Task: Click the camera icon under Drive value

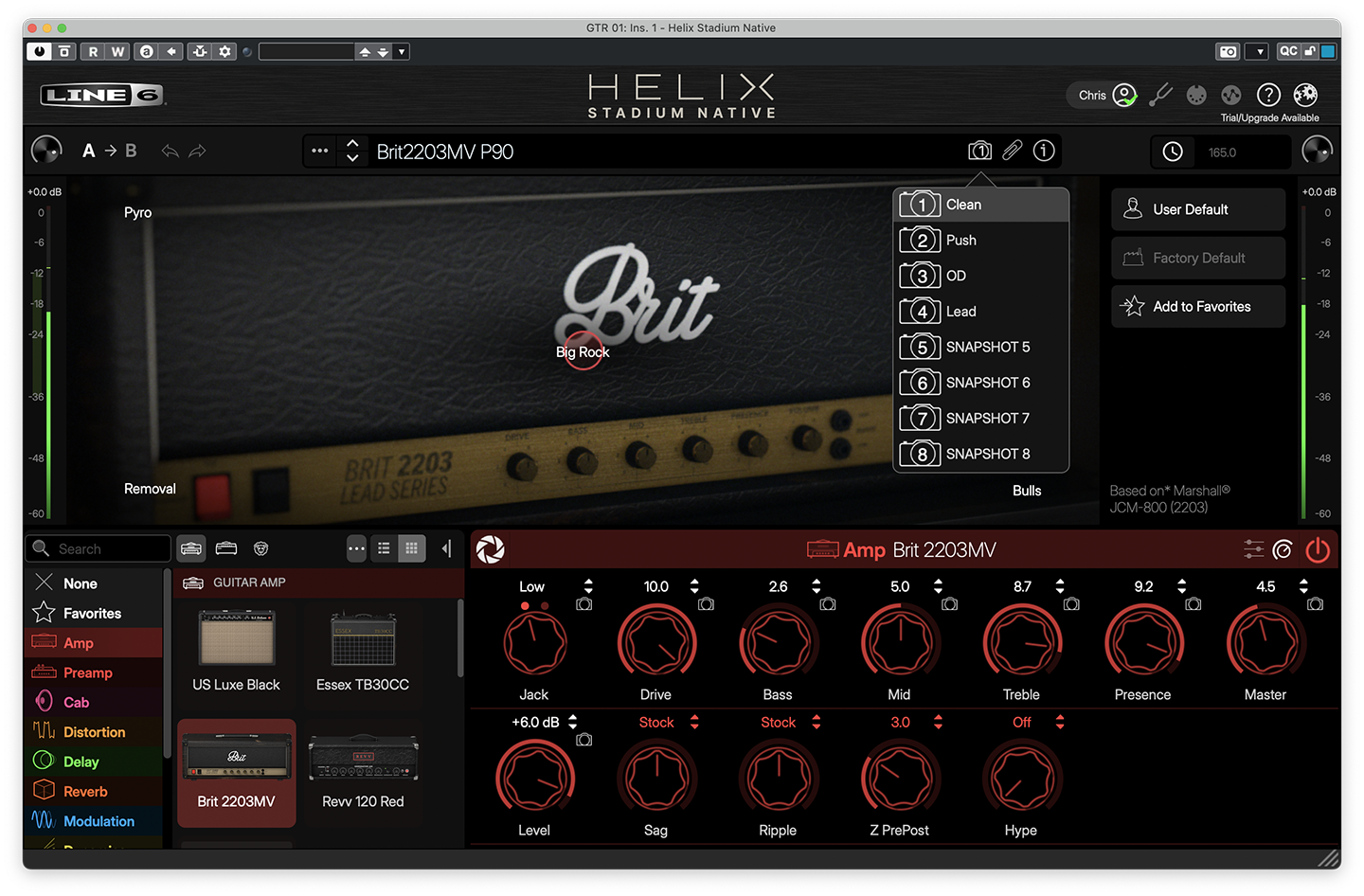Action: (x=706, y=603)
